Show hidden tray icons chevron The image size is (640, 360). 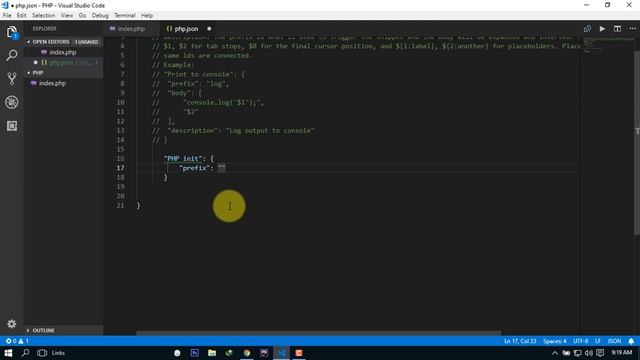click(554, 353)
